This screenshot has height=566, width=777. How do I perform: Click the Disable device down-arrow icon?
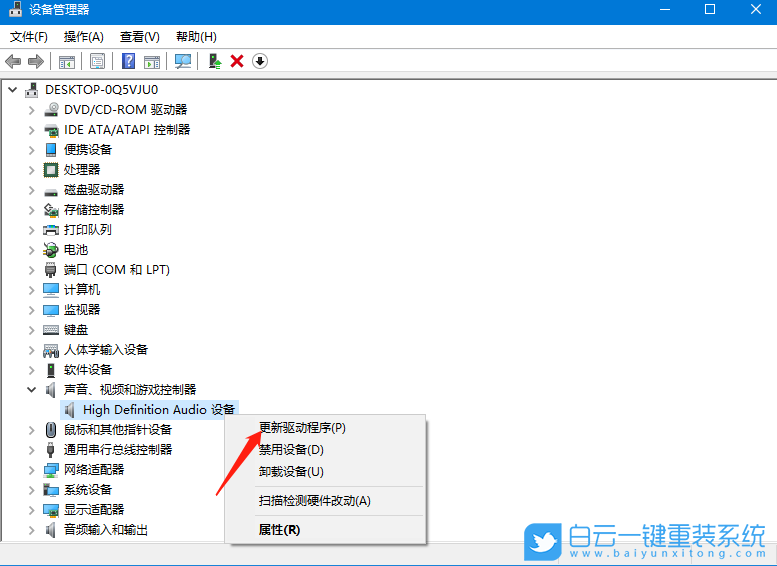(x=260, y=61)
